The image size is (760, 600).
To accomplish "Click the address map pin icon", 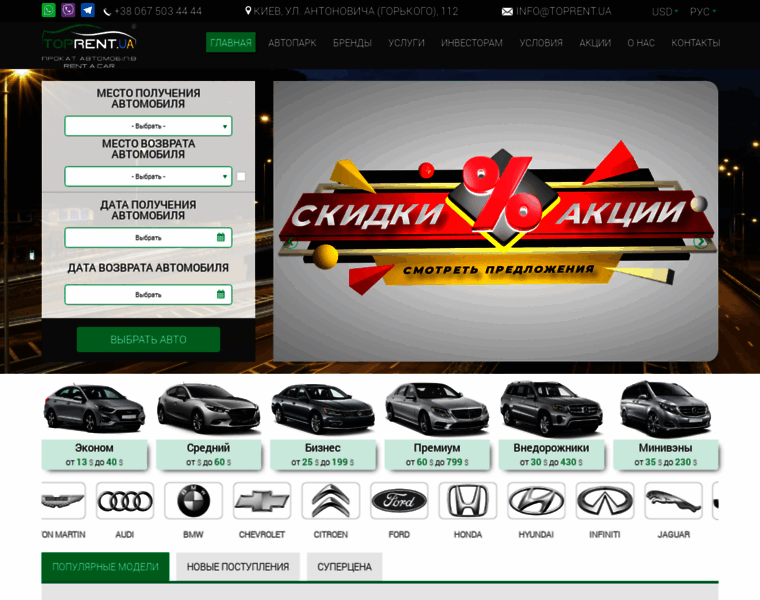I will (248, 11).
